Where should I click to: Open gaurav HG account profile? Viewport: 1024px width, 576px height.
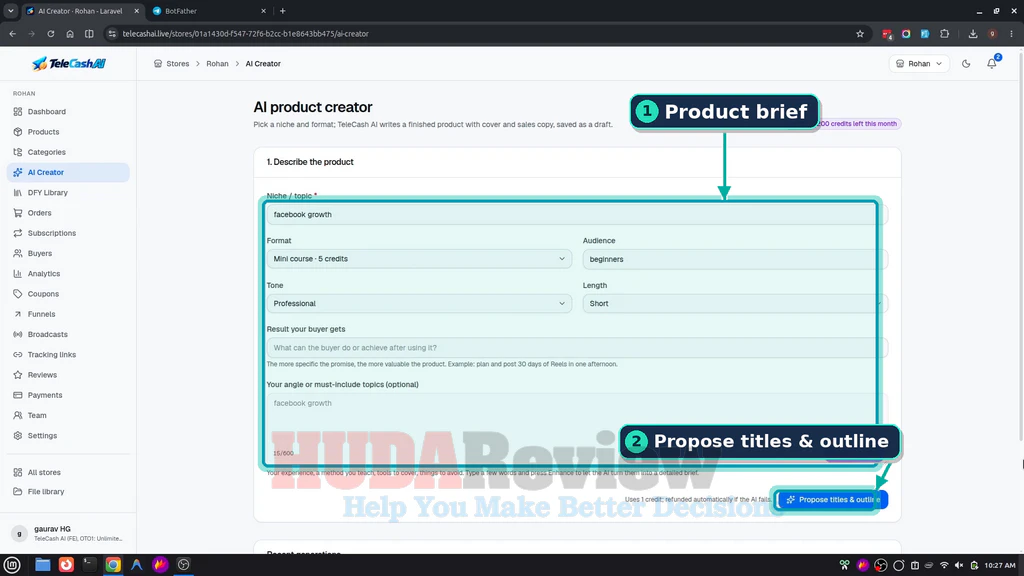[x=68, y=534]
